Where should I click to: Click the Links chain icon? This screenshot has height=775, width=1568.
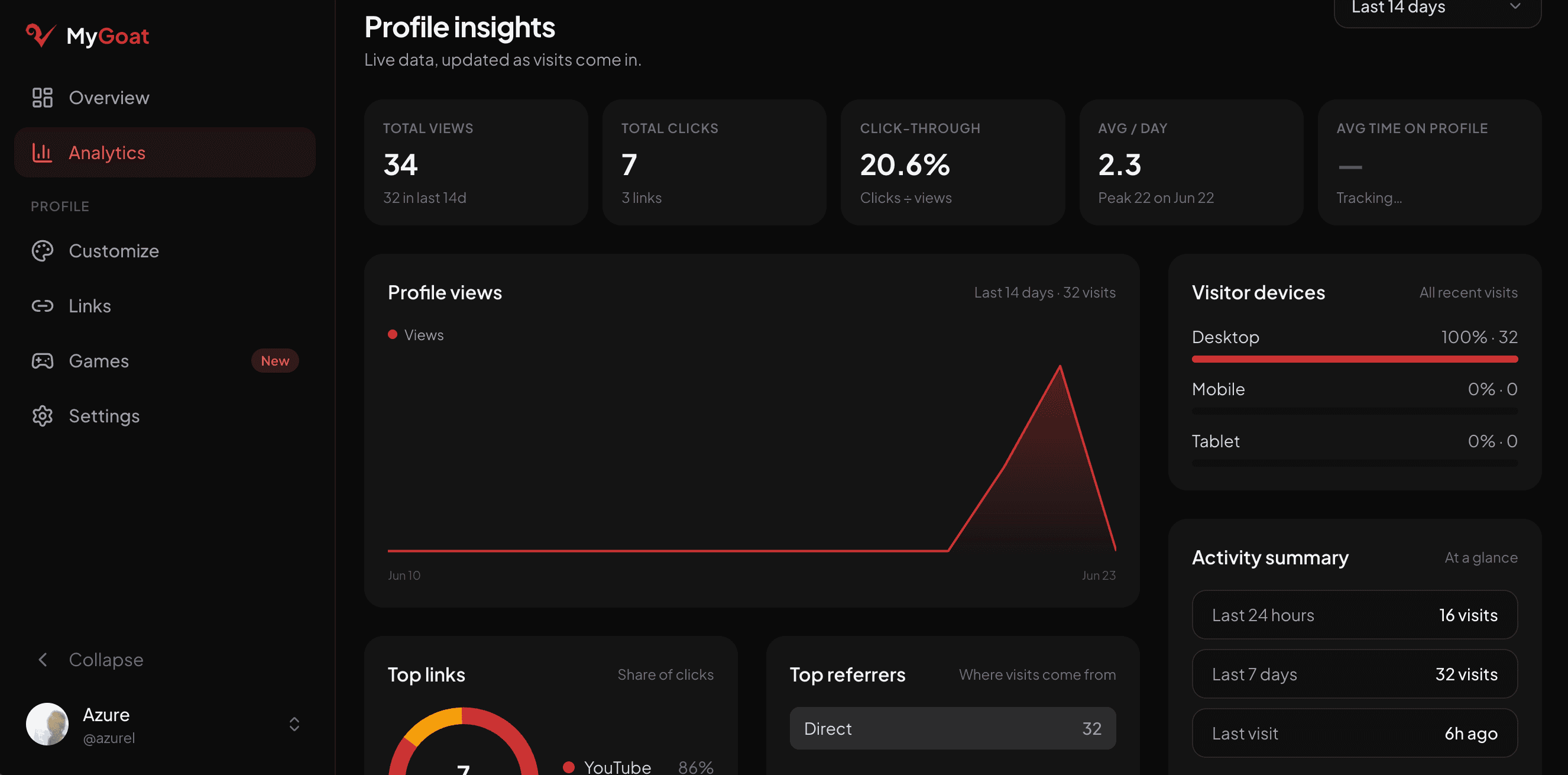point(42,306)
